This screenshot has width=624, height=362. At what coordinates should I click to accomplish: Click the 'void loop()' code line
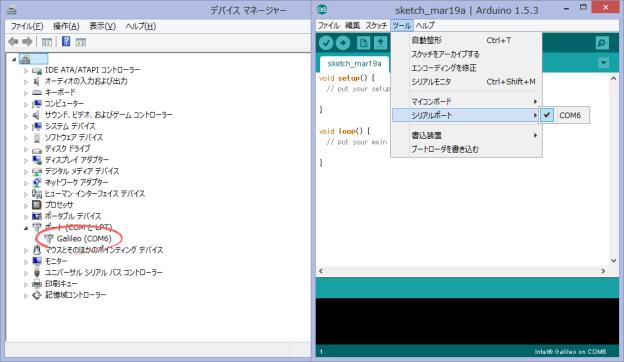[x=345, y=131]
